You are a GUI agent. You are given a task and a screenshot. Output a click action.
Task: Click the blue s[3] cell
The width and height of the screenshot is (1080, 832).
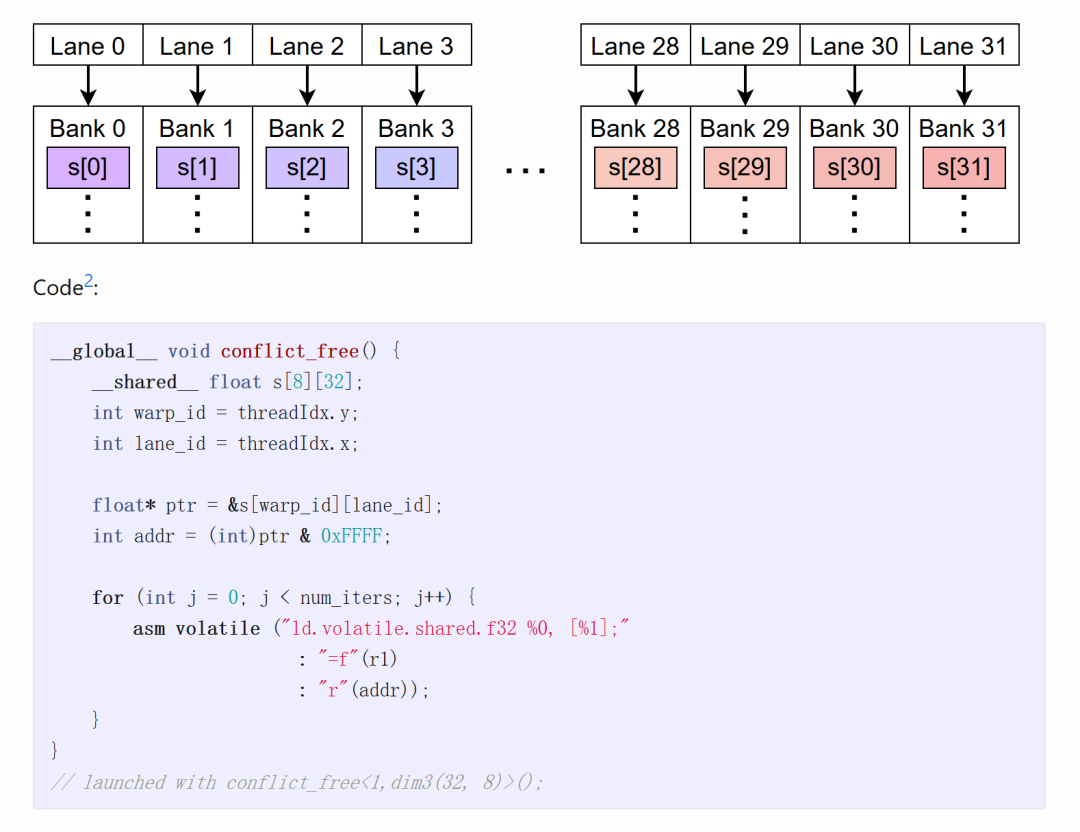[x=416, y=168]
